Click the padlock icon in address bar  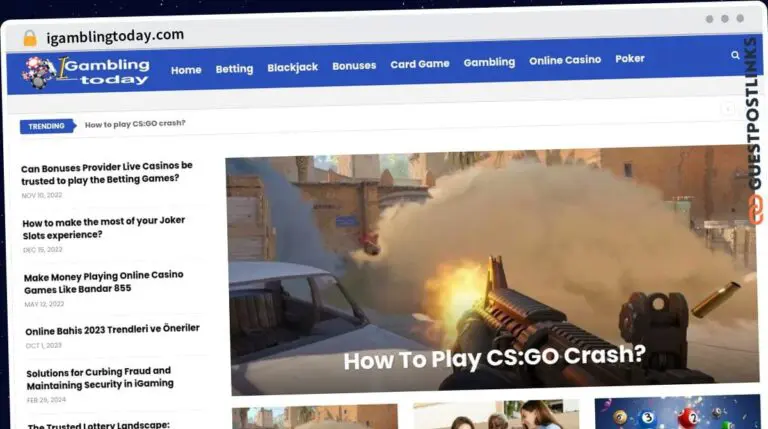(29, 38)
